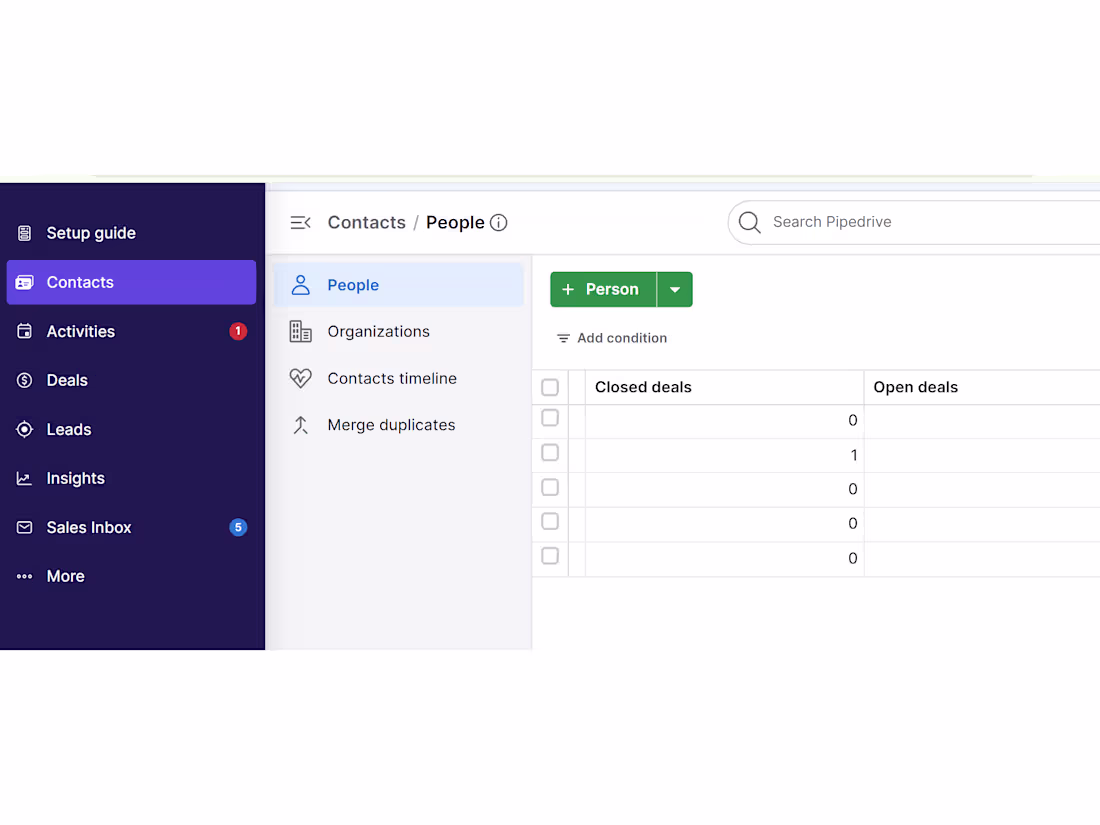
Task: Open the Merge duplicates submenu item
Action: coord(398,425)
